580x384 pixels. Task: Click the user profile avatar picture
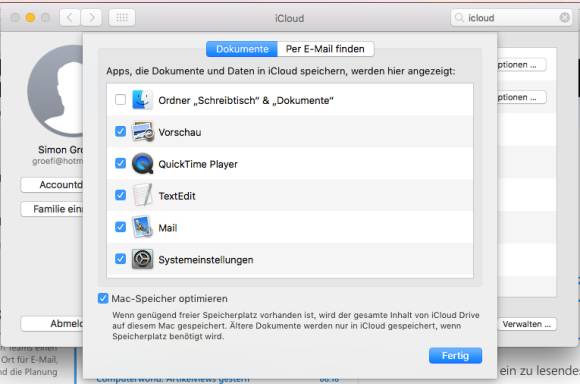click(55, 91)
